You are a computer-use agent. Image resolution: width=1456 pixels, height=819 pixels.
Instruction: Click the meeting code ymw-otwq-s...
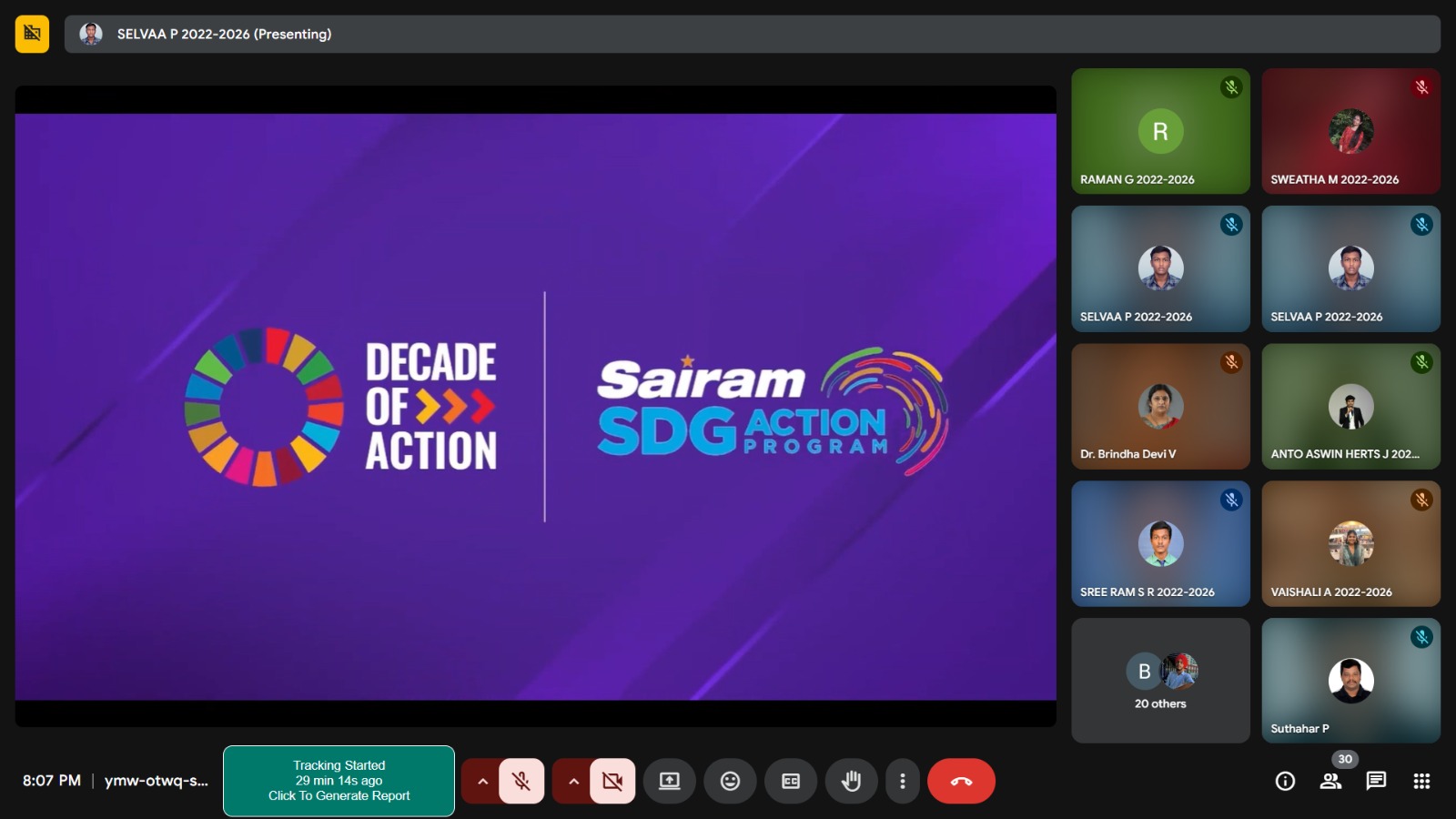157,781
